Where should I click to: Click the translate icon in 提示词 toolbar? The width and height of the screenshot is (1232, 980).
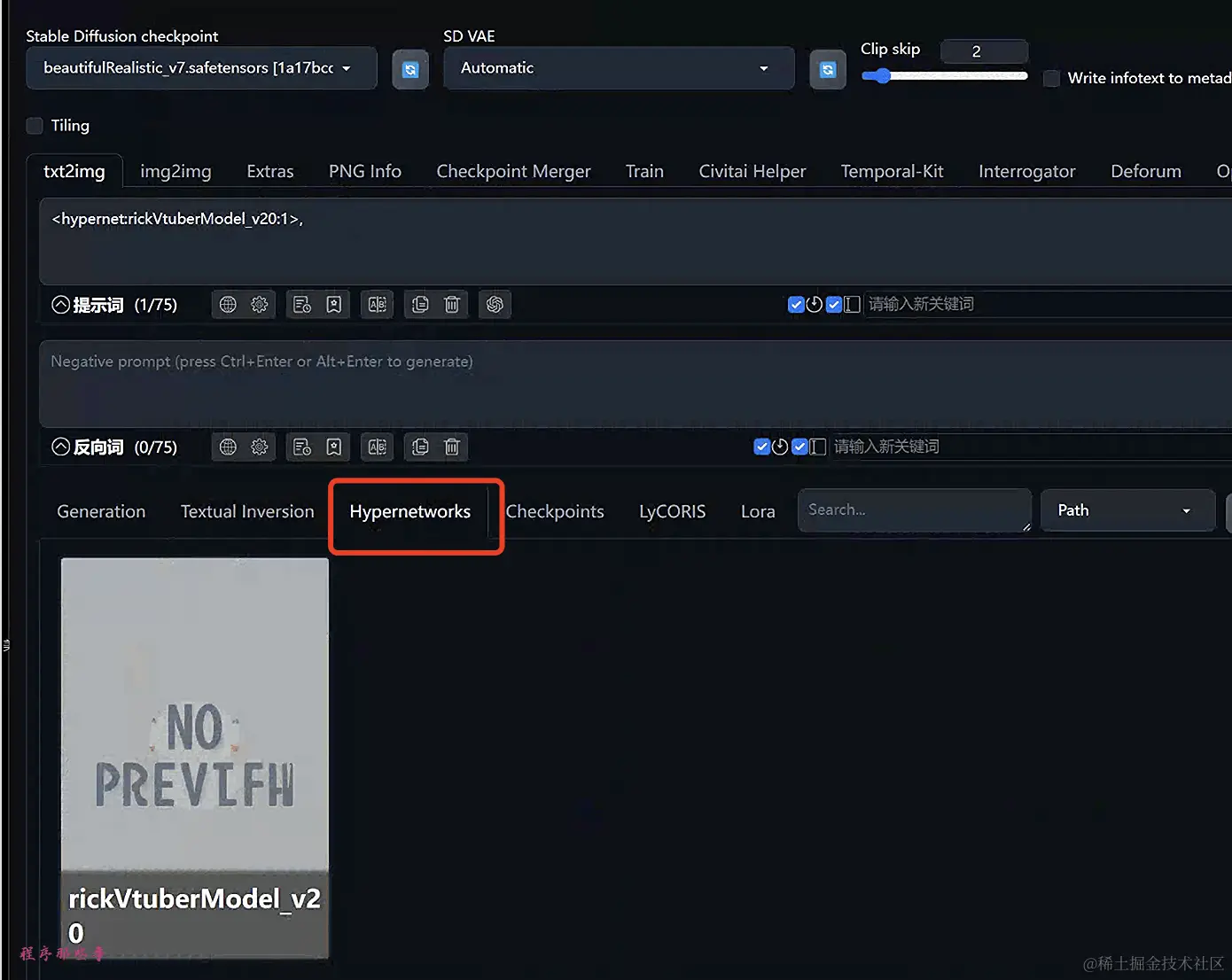pyautogui.click(x=378, y=305)
